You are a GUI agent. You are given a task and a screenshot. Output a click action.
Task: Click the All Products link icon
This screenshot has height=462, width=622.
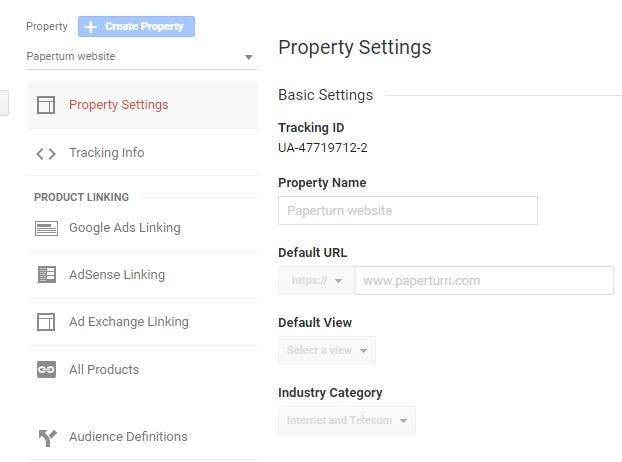coord(46,370)
